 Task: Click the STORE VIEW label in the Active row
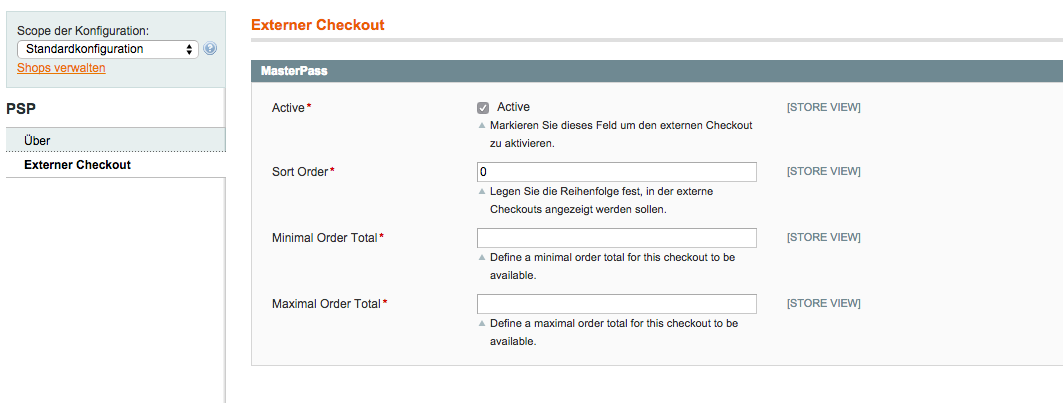(x=823, y=107)
